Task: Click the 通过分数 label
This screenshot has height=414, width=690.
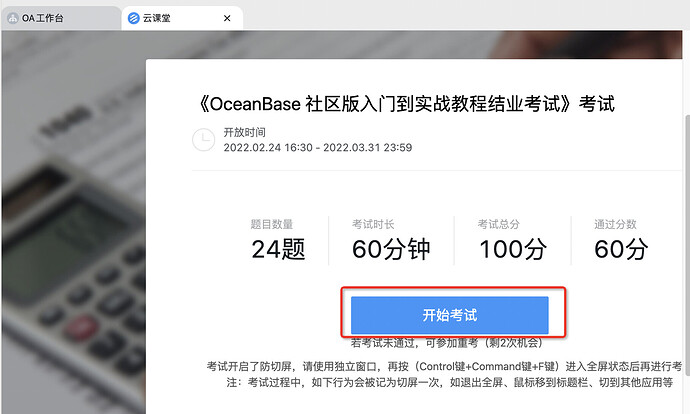Action: pos(615,224)
